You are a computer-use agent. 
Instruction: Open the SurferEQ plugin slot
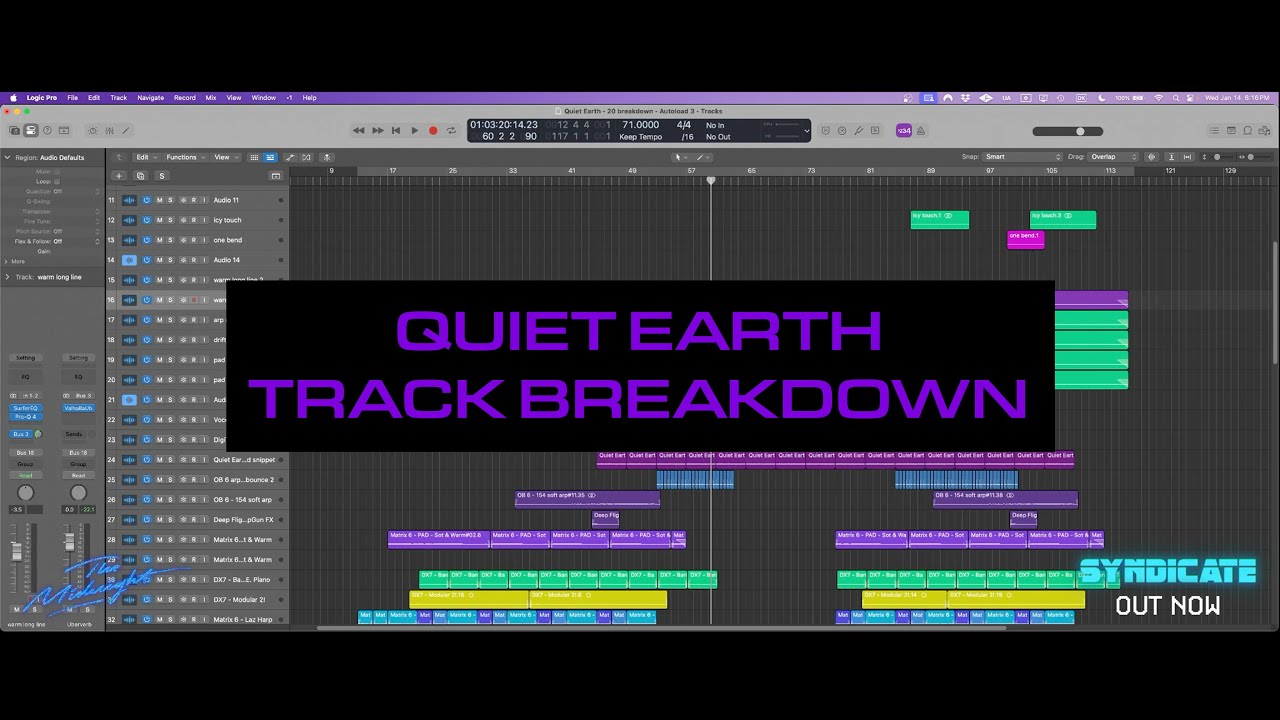(25, 408)
